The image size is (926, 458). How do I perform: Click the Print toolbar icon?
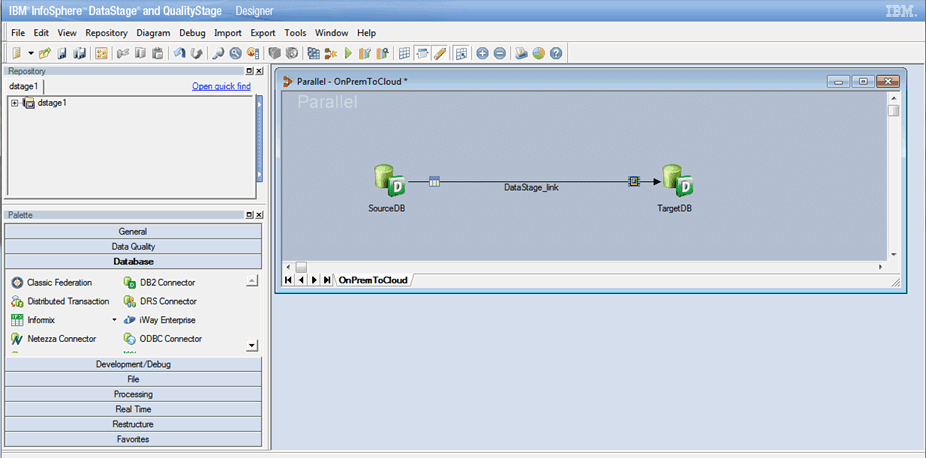click(x=521, y=54)
